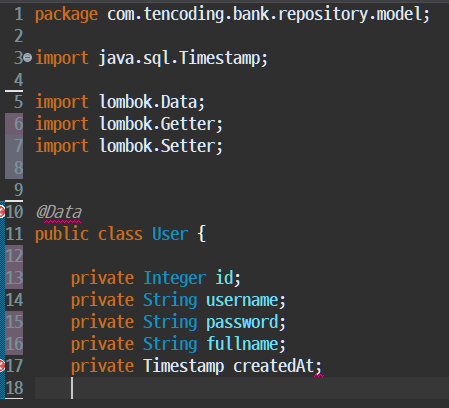Screen dimensions: 449x408
Task: Click the package name com.tencoding.bank.repository.model
Action: [265, 14]
